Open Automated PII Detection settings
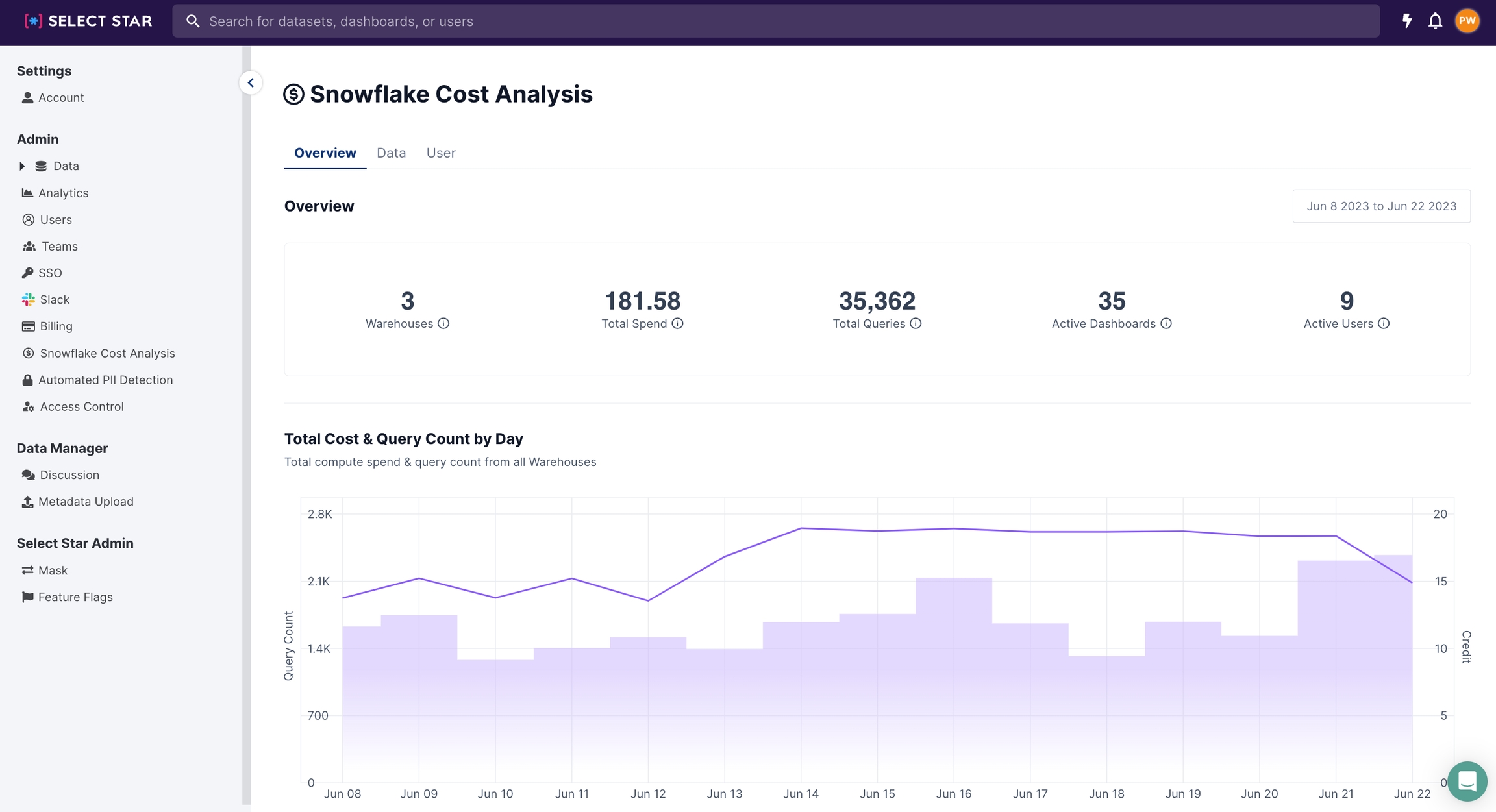1496x812 pixels. coord(105,380)
